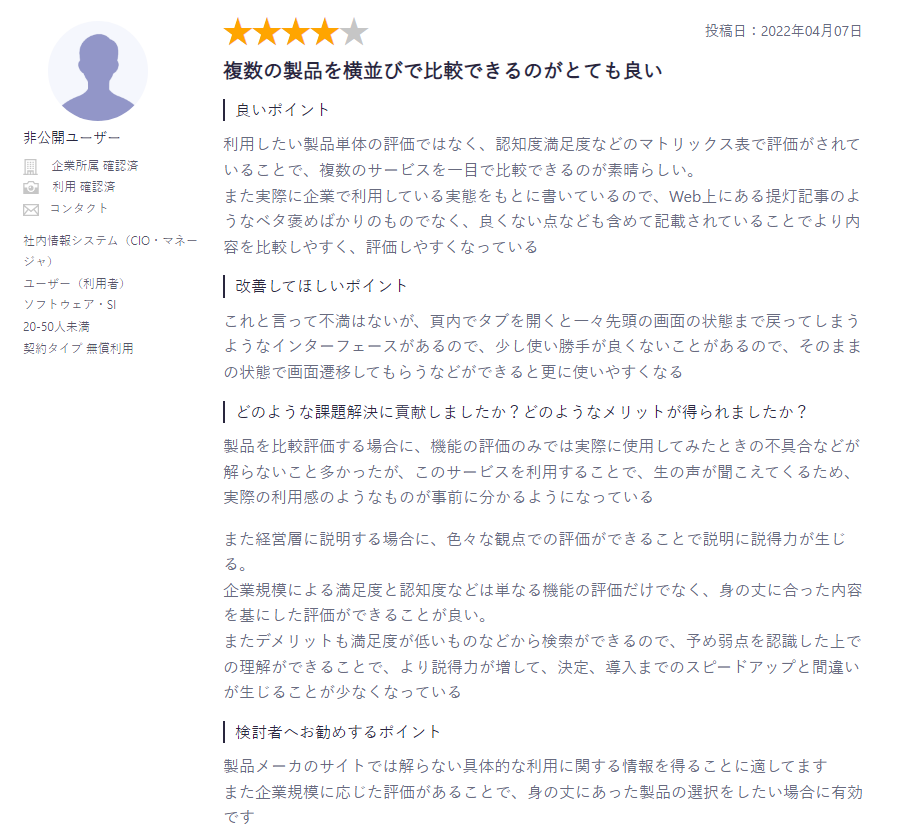Click the 検討者へお勧めするポイント heading
This screenshot has width=897, height=833.
338,732
